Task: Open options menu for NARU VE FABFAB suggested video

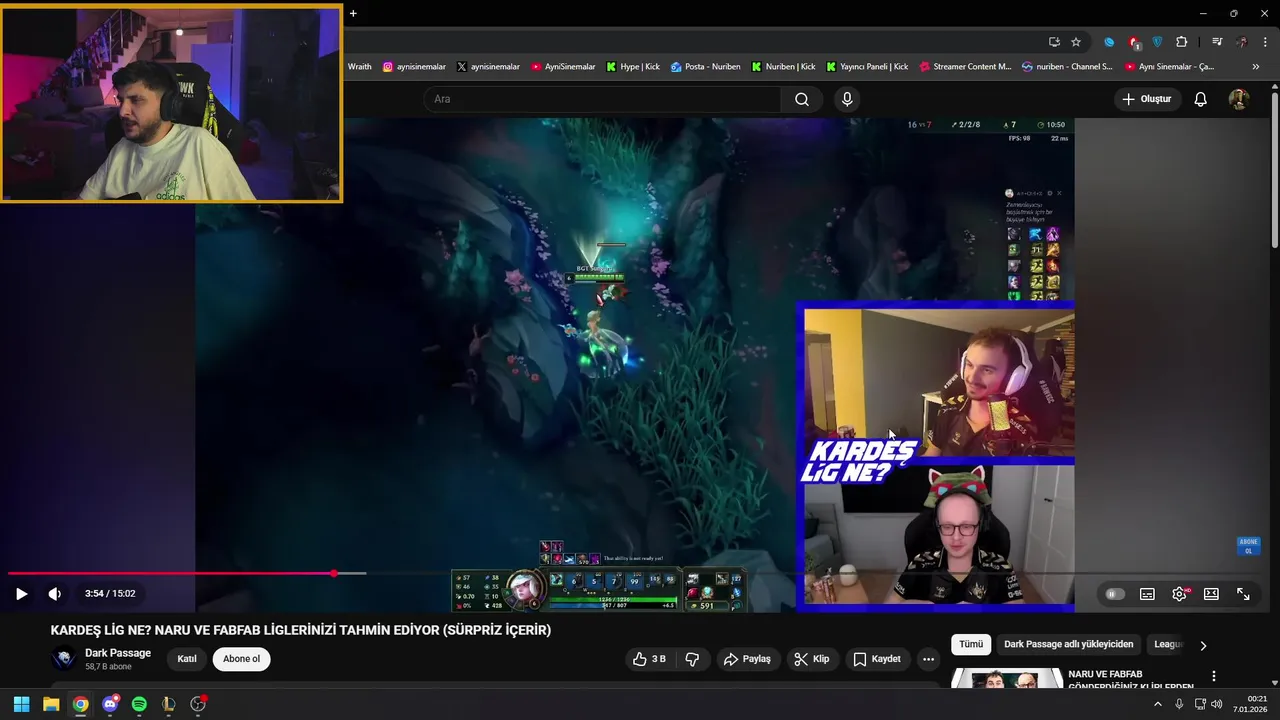Action: [1214, 677]
